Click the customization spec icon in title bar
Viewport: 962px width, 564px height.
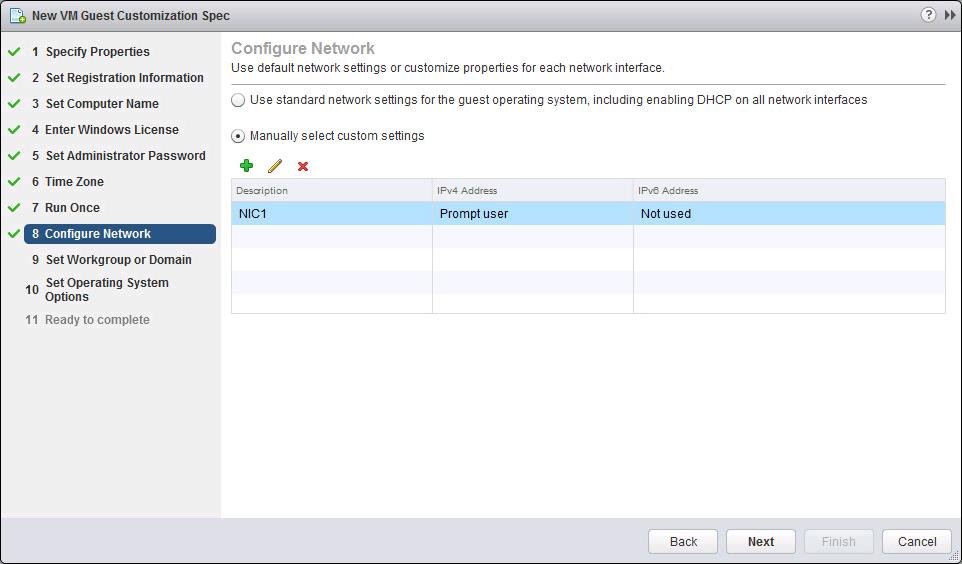(x=17, y=16)
